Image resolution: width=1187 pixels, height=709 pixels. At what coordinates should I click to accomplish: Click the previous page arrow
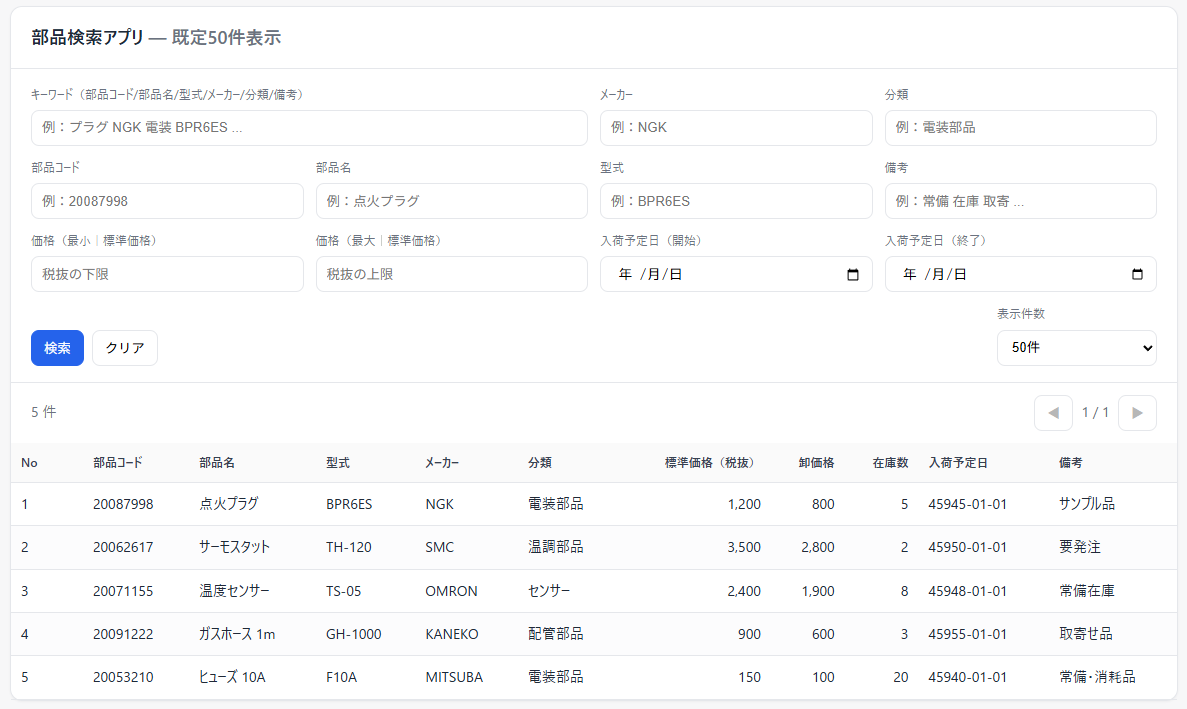coord(1053,412)
